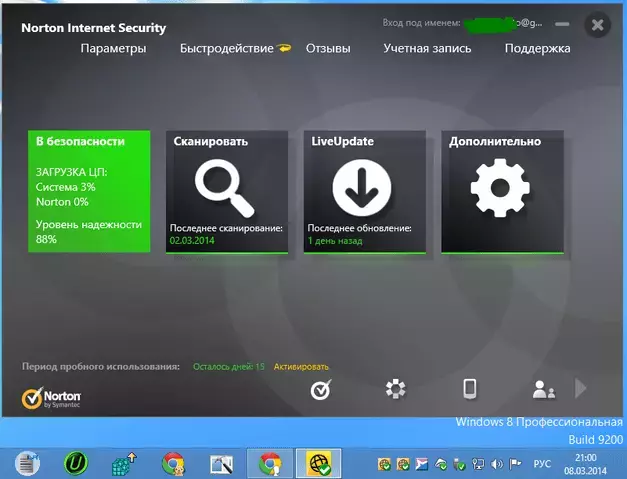
Task: Click the USB safely remove tray icon
Action: 459,464
